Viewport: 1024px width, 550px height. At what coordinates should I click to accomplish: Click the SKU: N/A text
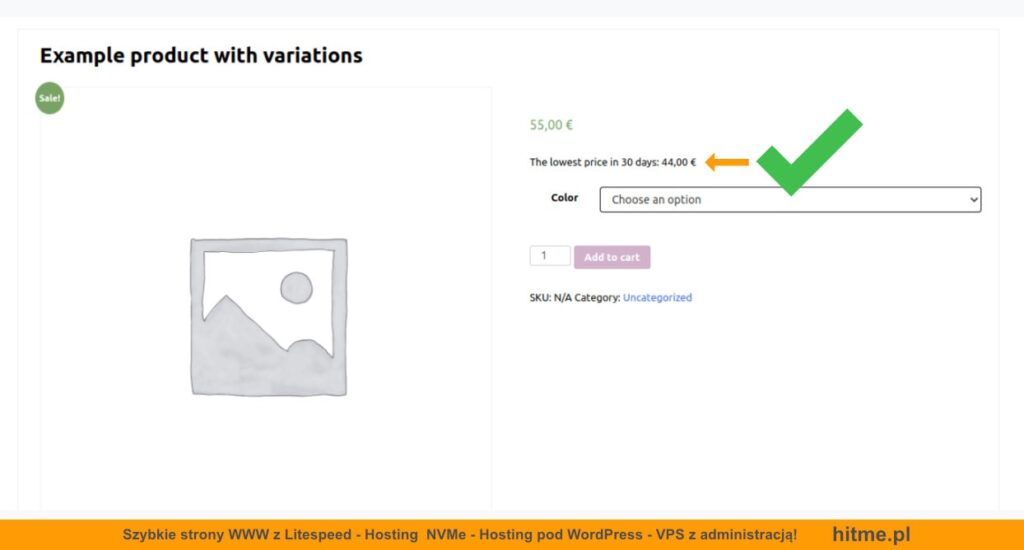click(550, 298)
